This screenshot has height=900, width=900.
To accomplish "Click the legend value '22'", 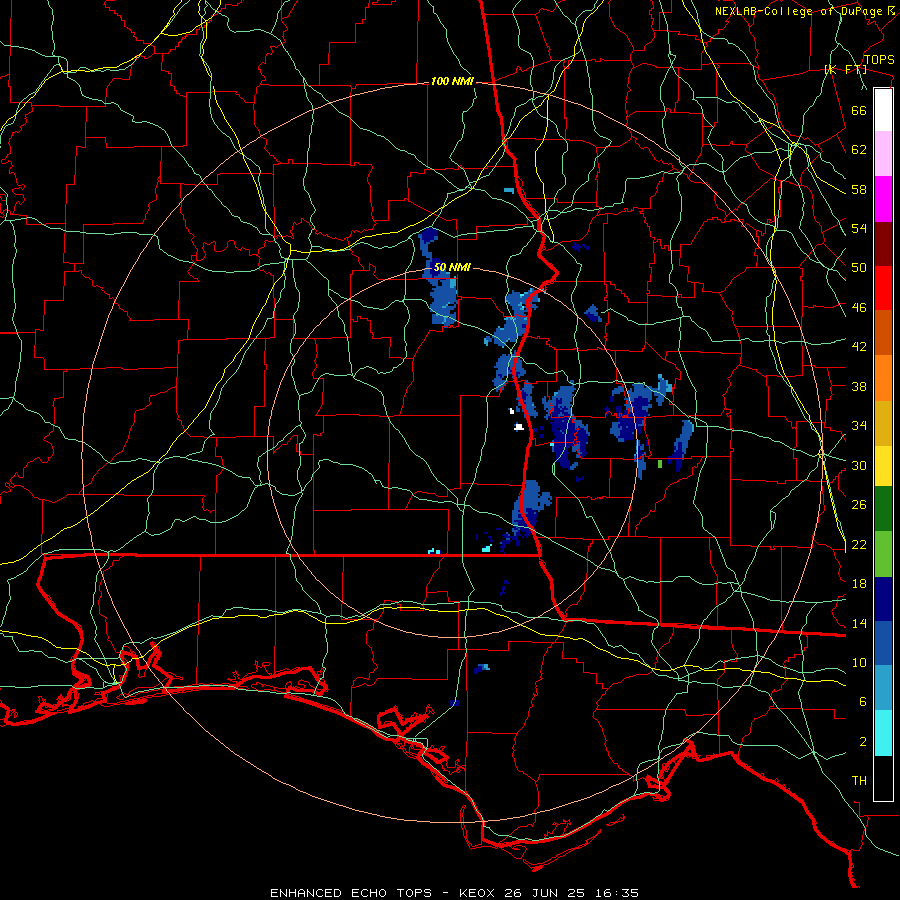I will point(859,545).
